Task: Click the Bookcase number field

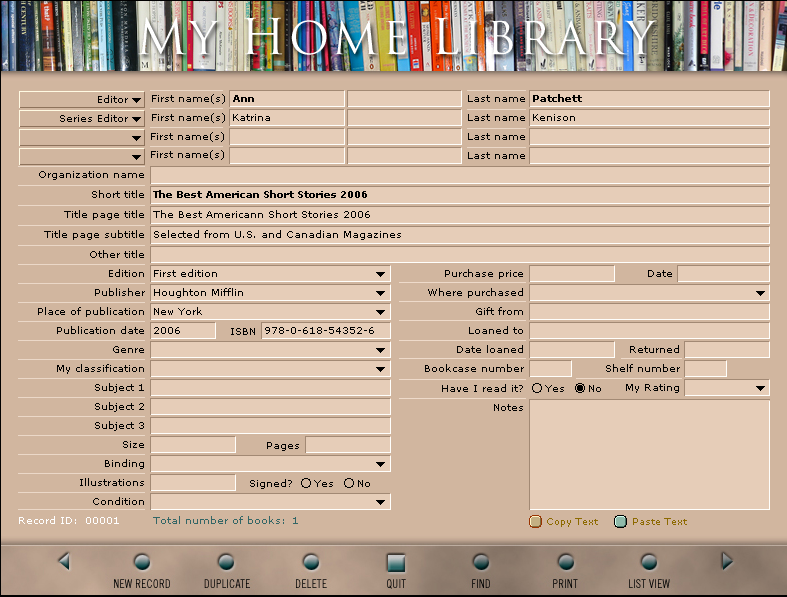Action: pos(551,369)
